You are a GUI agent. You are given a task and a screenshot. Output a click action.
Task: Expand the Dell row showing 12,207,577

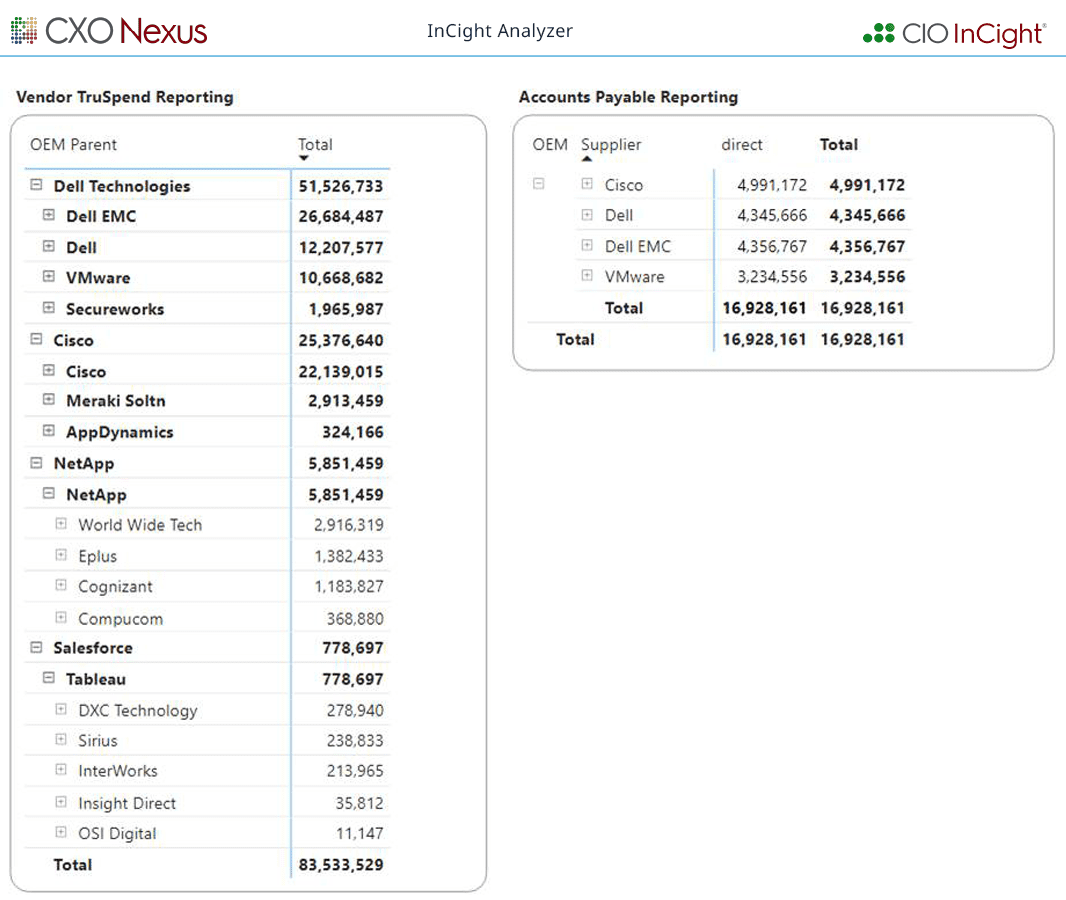(48, 246)
